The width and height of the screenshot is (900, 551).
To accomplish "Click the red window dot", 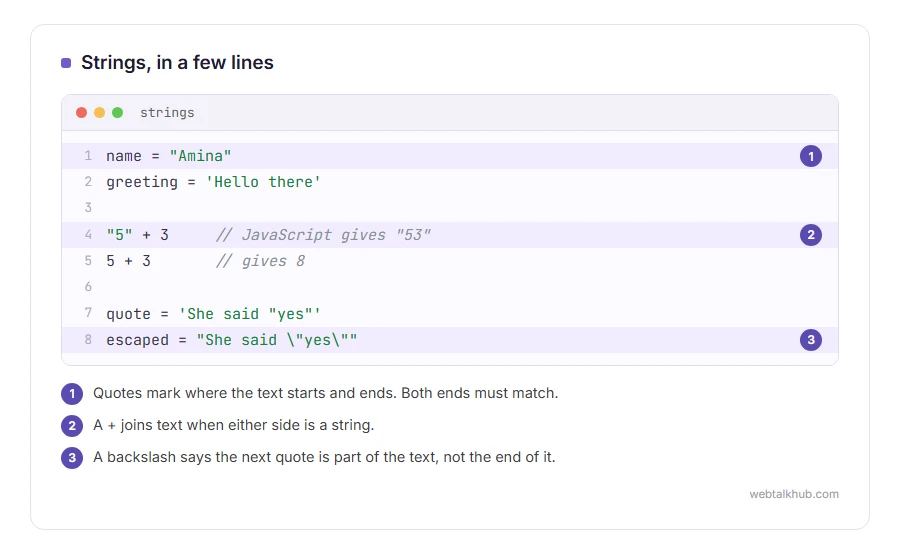I will [82, 112].
